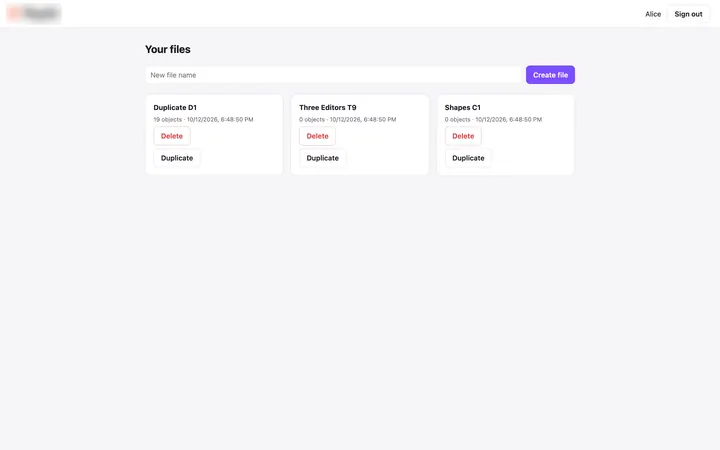Click the Your files heading
Viewport: 720px width, 450px height.
tap(168, 49)
